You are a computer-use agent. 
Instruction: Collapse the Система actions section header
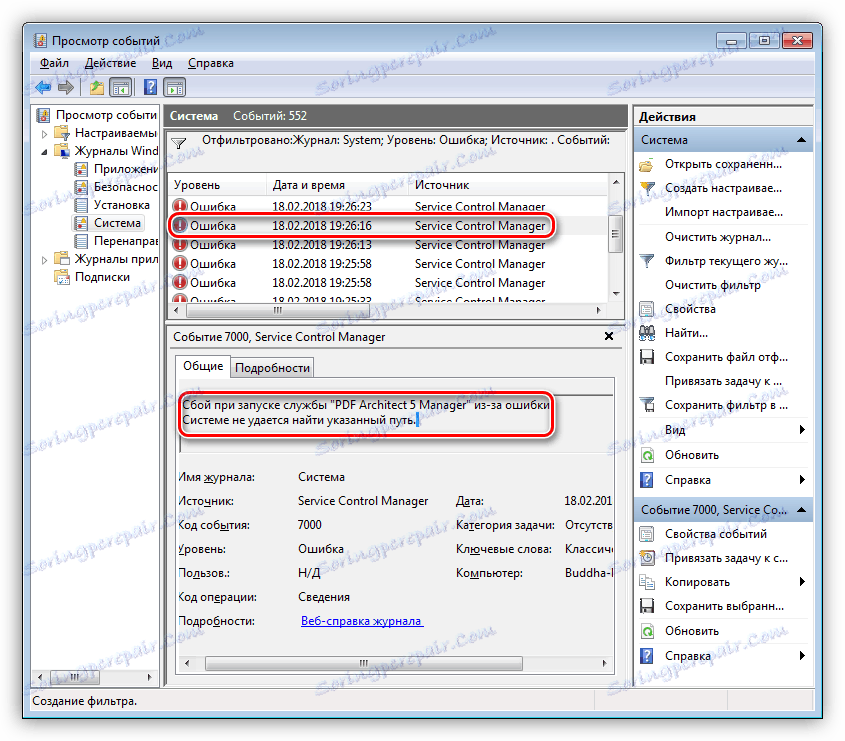801,141
